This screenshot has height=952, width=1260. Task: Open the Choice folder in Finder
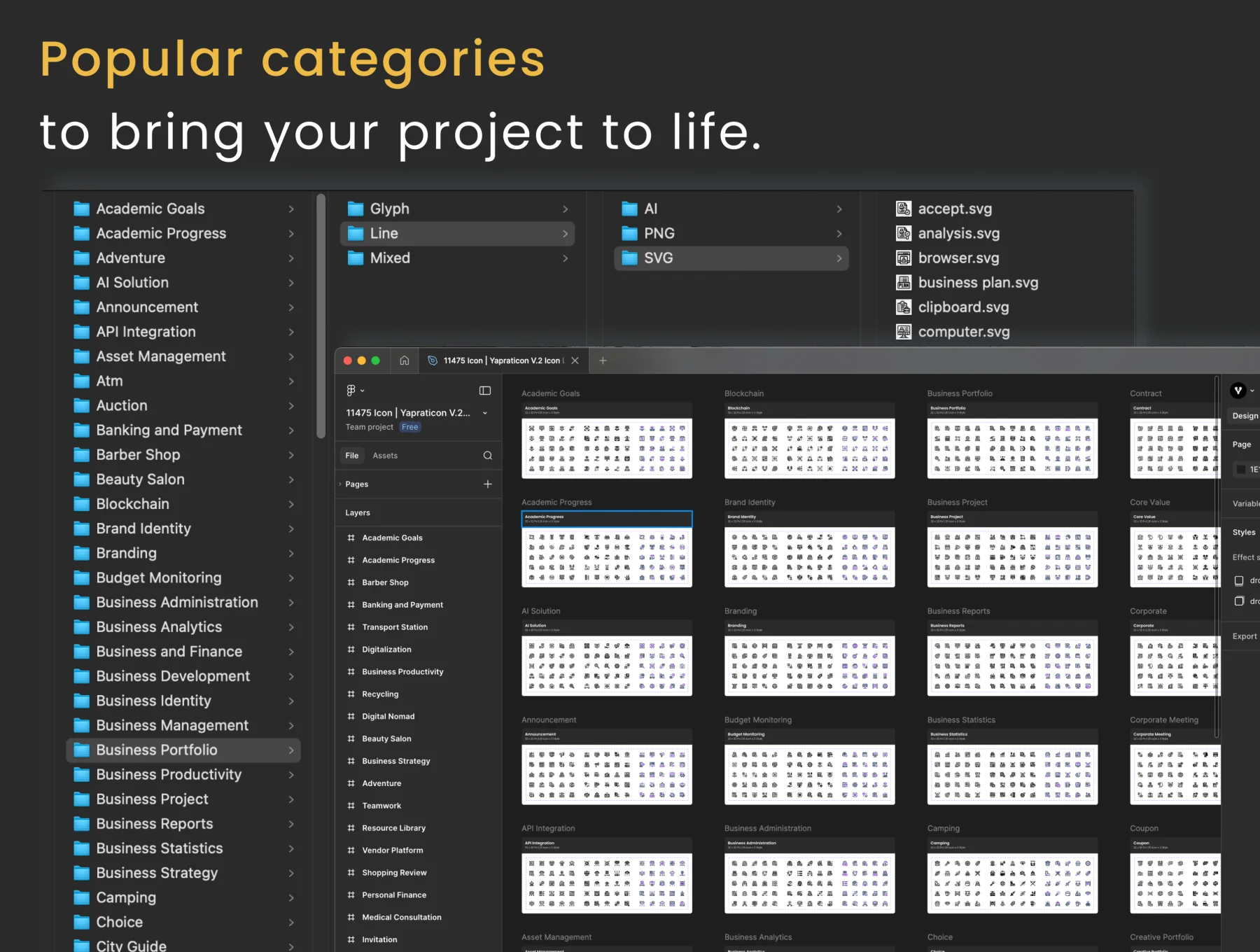pos(183,922)
